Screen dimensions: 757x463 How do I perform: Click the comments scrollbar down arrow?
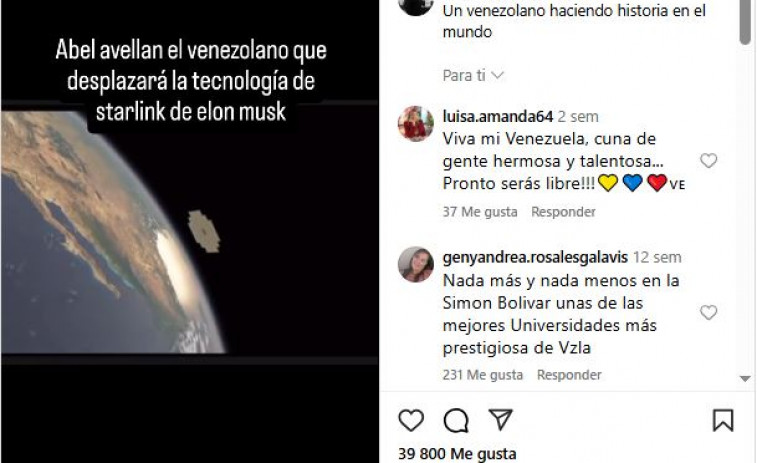click(x=745, y=379)
